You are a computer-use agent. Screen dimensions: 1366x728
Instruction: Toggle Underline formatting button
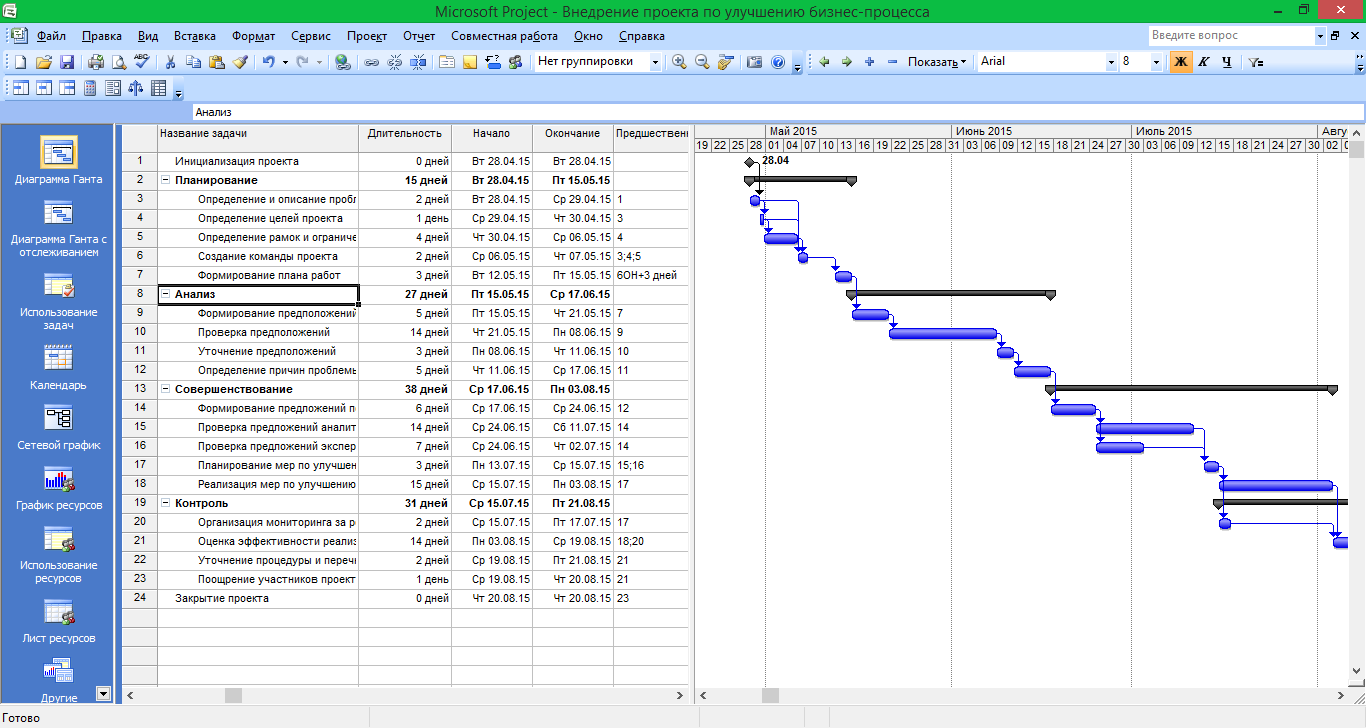pos(1227,62)
